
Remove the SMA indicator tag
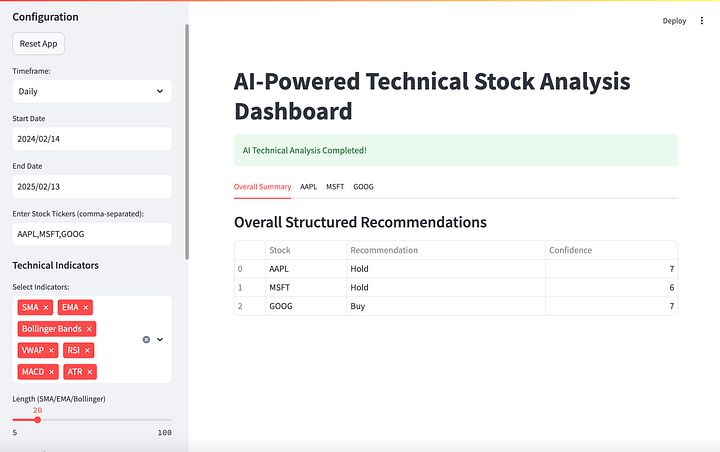(46, 308)
